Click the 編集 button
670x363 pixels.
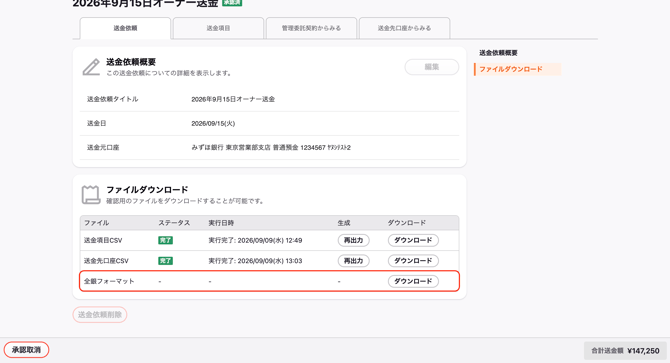pos(432,67)
